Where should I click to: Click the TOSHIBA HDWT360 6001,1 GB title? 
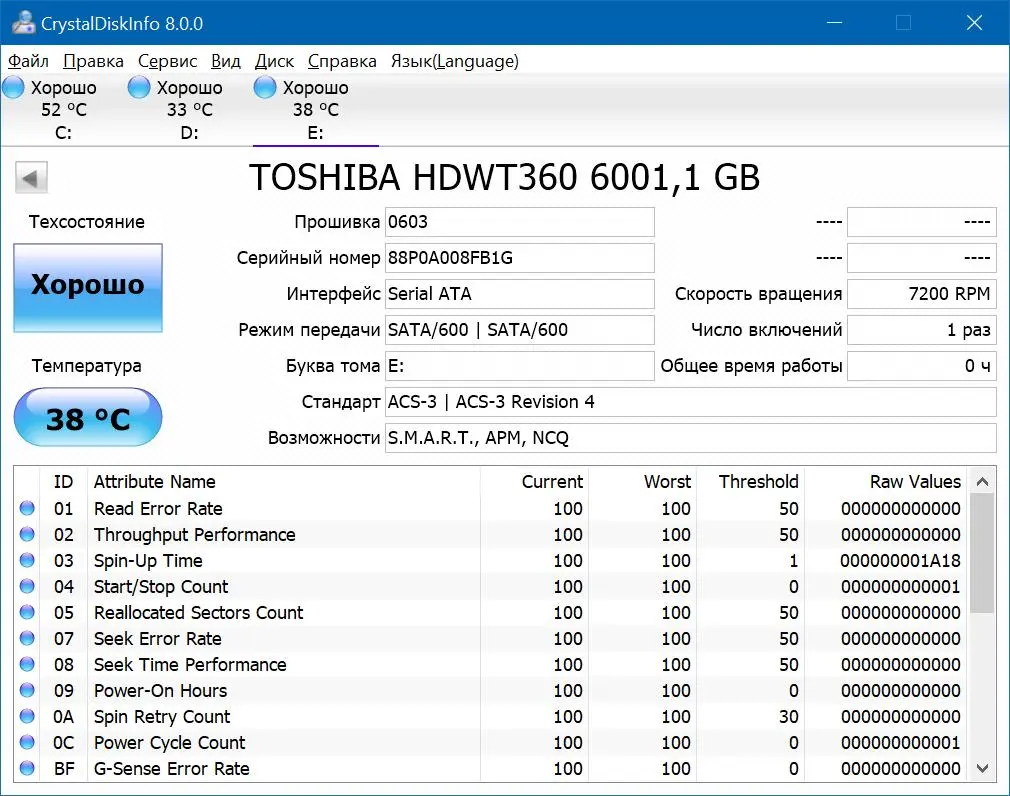504,178
